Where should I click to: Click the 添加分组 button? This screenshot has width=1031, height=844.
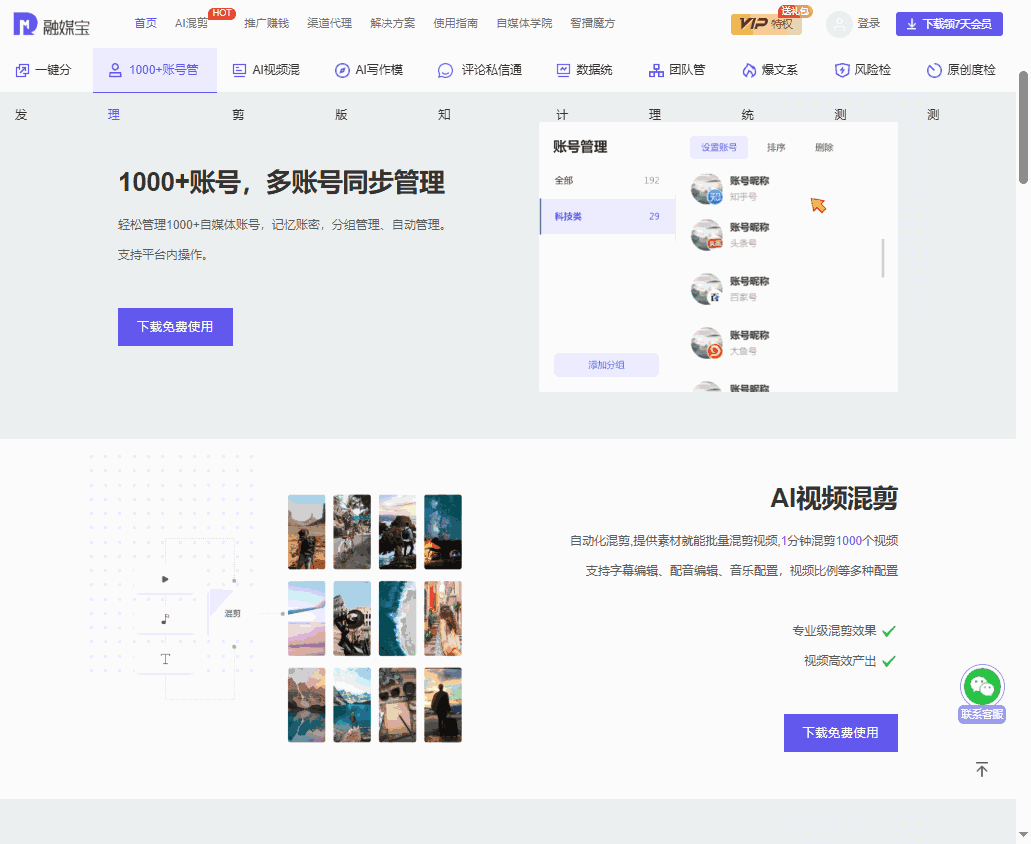click(x=606, y=365)
